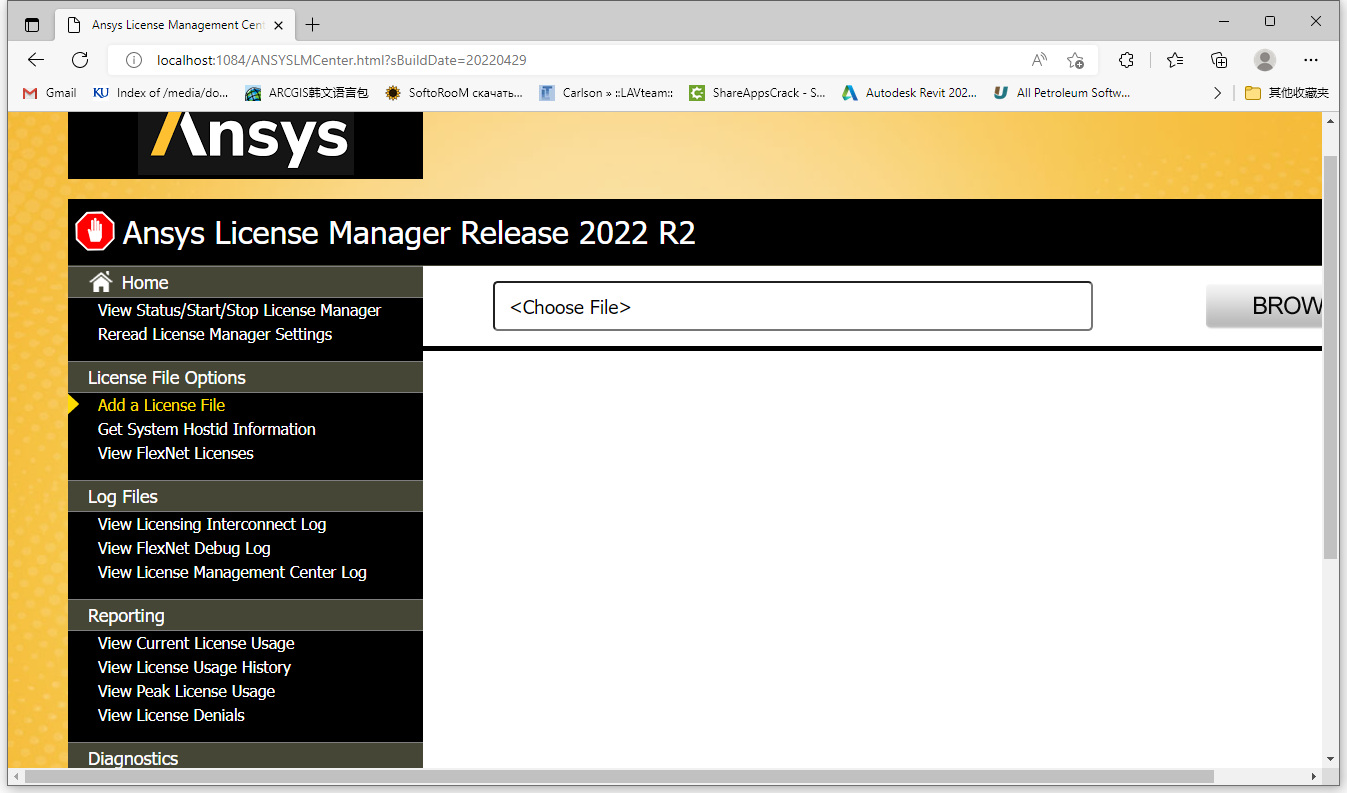Open the browser Settings and more menu
The height and width of the screenshot is (793, 1347).
[x=1311, y=59]
